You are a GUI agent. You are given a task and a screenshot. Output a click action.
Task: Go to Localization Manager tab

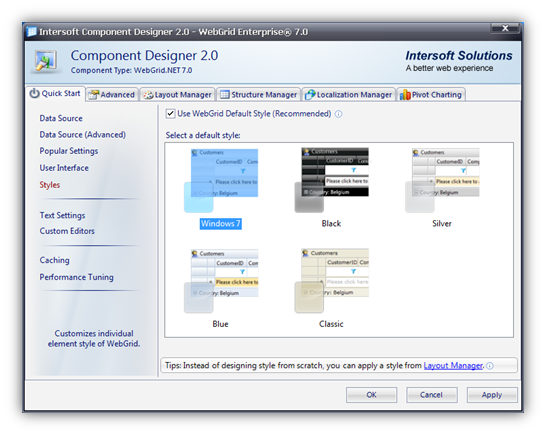click(x=349, y=94)
